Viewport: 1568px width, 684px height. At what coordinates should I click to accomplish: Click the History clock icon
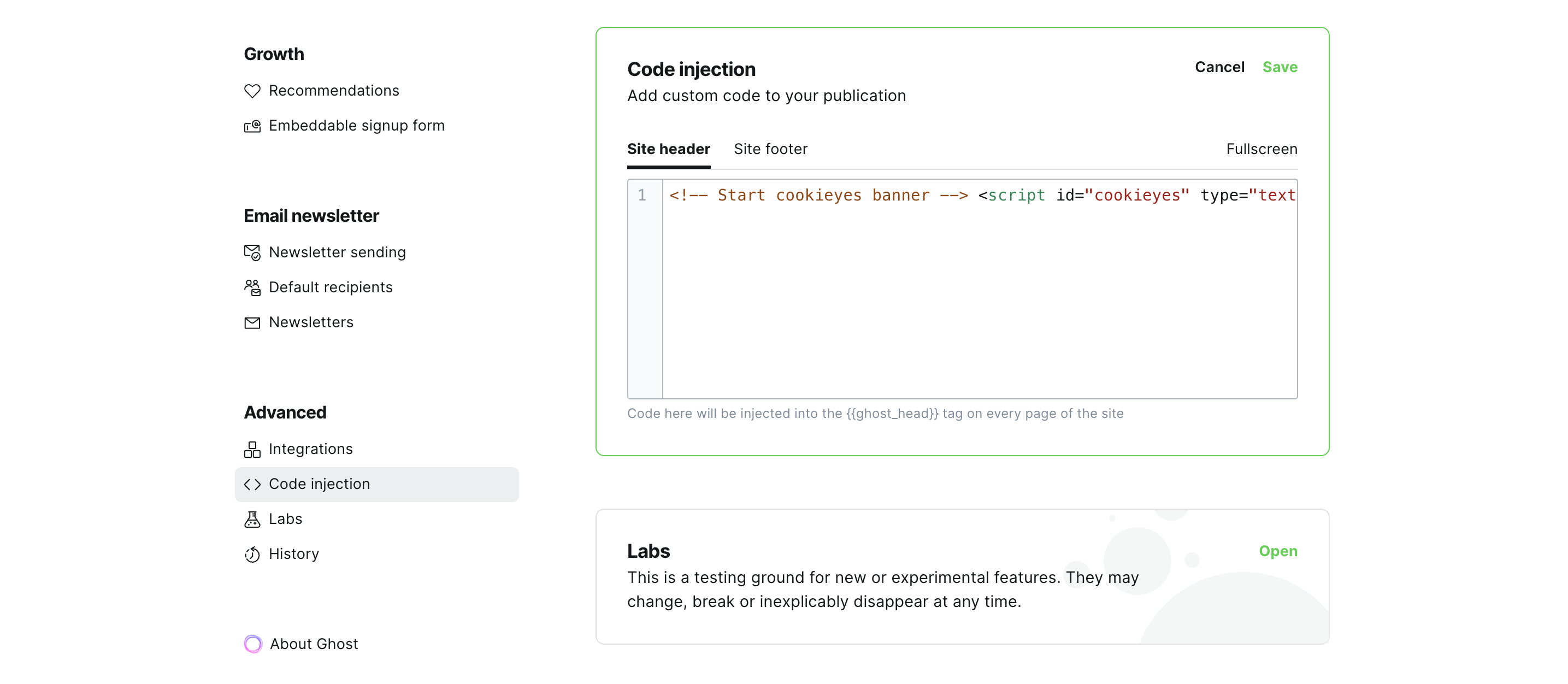pos(252,555)
